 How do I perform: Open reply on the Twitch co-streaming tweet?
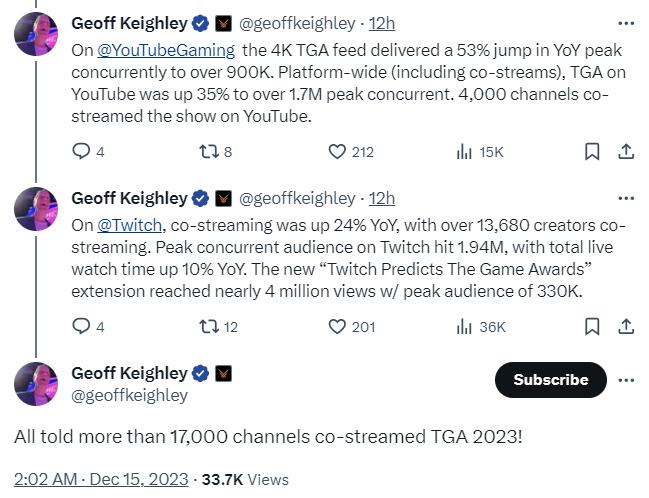pyautogui.click(x=82, y=326)
